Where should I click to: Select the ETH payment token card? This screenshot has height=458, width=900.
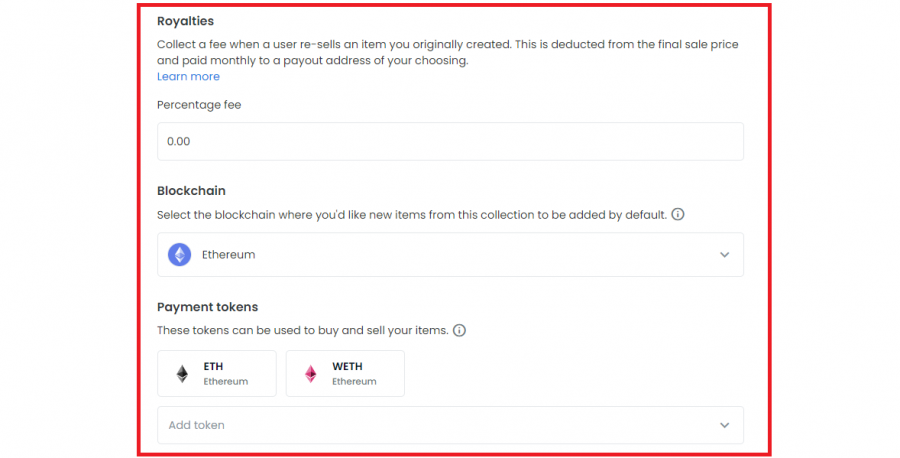tap(216, 373)
